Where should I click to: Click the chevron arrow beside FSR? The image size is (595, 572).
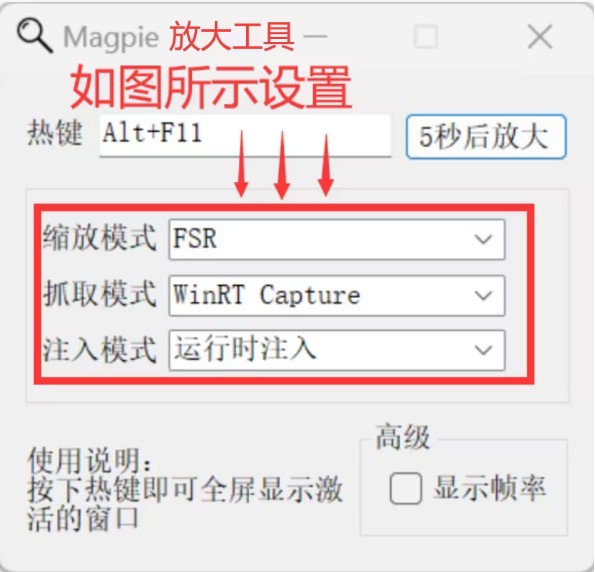click(x=483, y=240)
